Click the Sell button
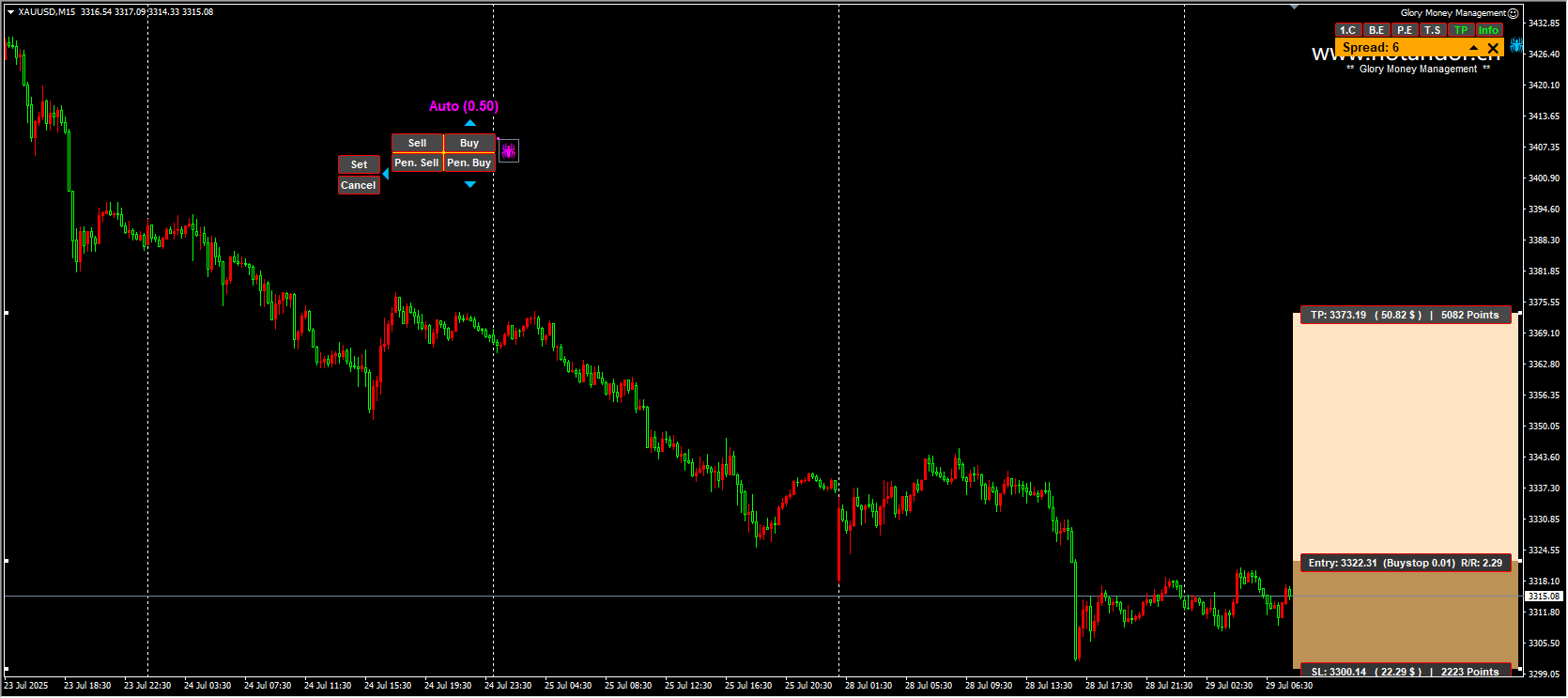 417,143
